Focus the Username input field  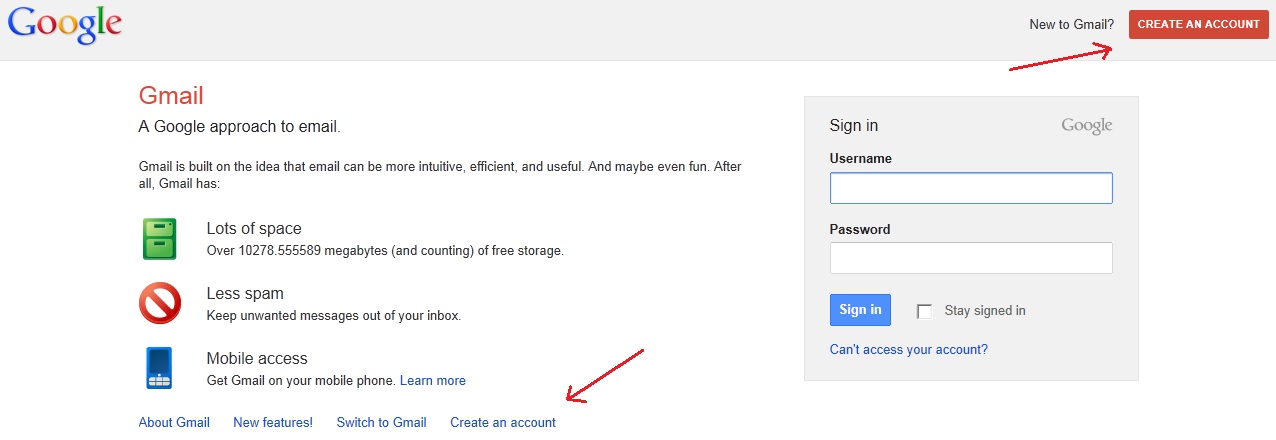click(971, 188)
